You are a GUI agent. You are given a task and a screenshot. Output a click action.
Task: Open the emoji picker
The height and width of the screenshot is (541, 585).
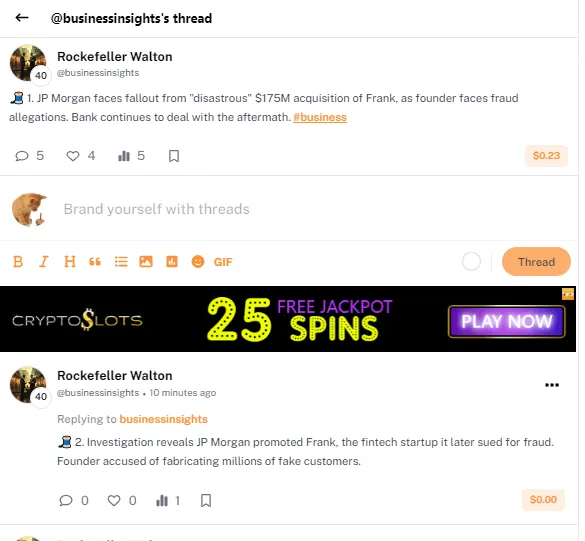pos(198,262)
